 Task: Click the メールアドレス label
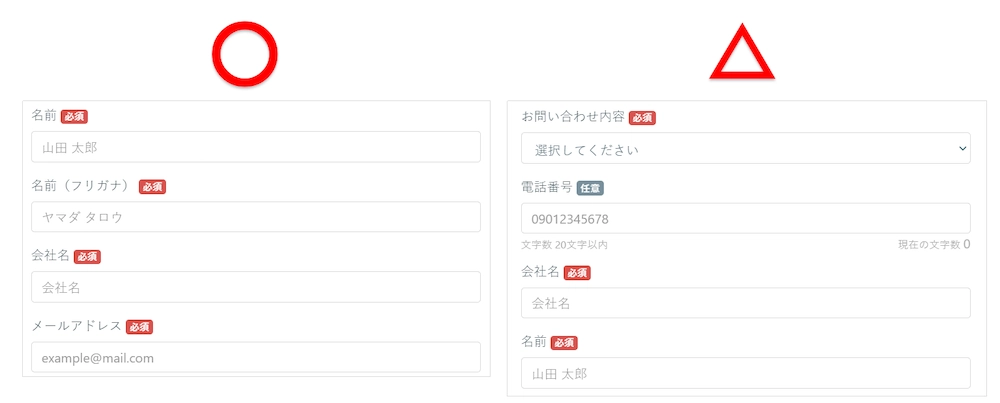click(x=76, y=326)
